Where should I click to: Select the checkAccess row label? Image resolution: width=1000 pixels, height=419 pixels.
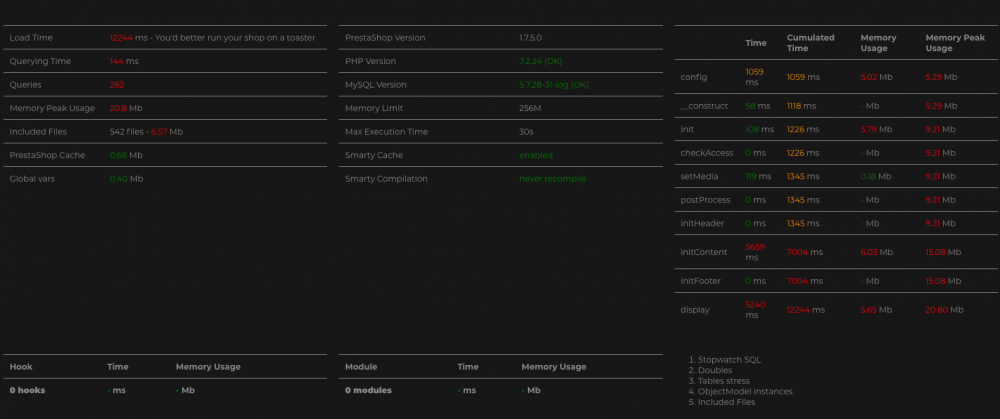(707, 153)
